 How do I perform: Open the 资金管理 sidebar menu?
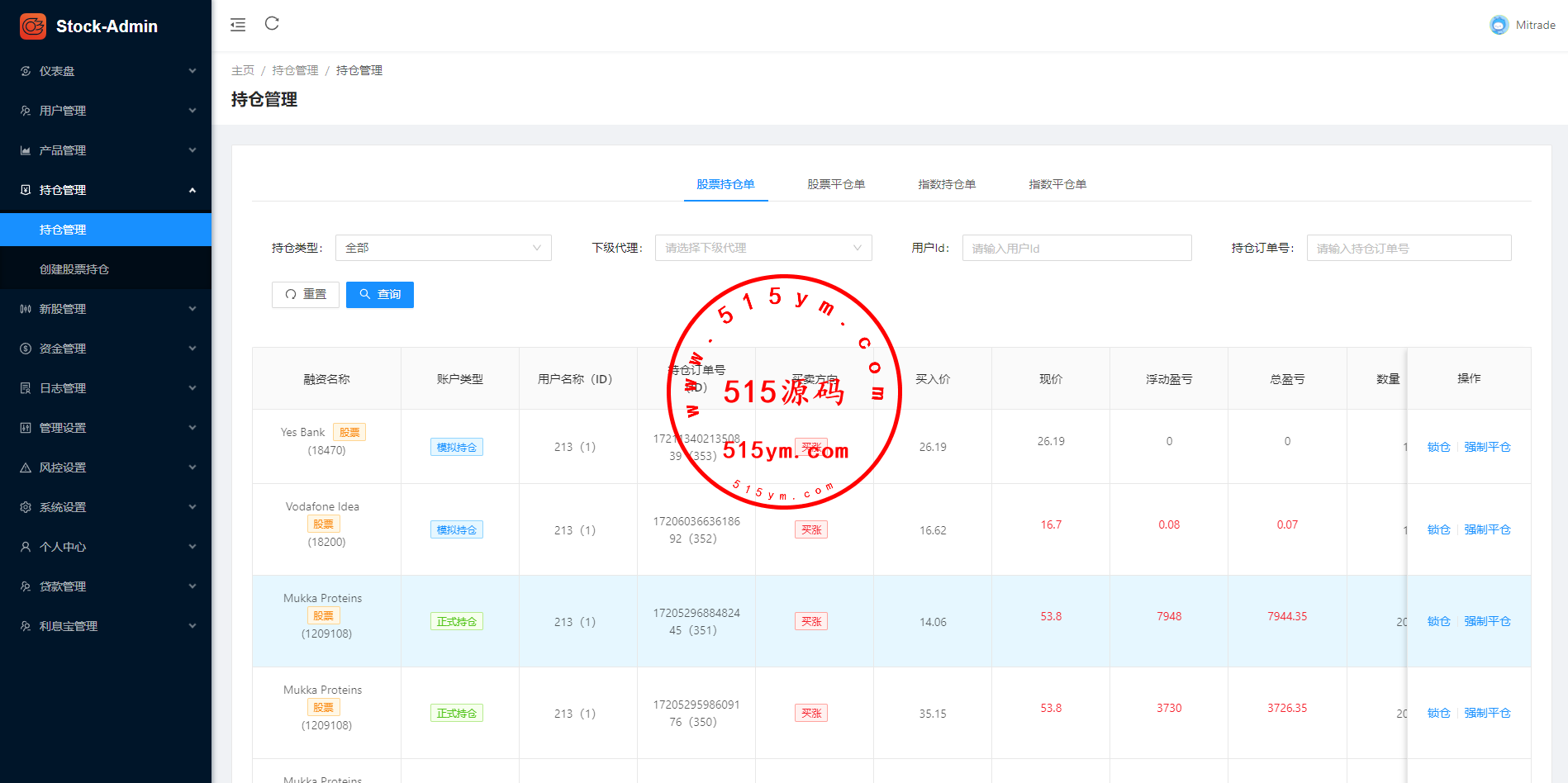(x=106, y=349)
